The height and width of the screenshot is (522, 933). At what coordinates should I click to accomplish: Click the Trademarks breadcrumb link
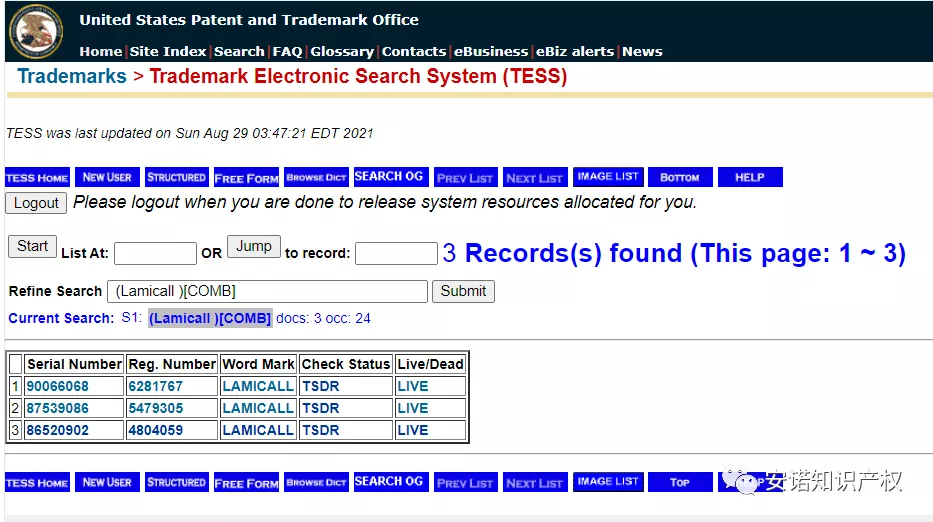72,76
